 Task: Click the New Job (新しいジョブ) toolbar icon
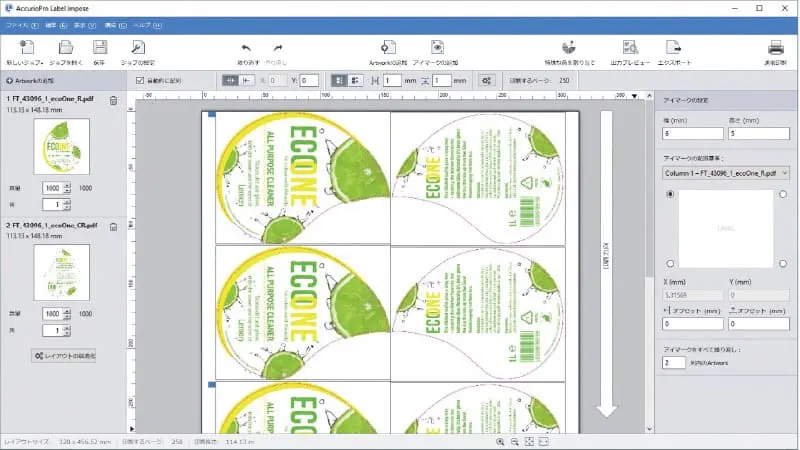(x=26, y=48)
